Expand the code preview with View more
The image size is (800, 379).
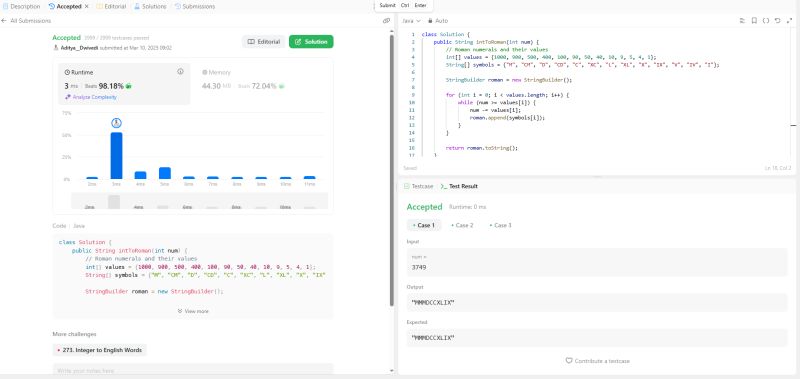[x=193, y=311]
